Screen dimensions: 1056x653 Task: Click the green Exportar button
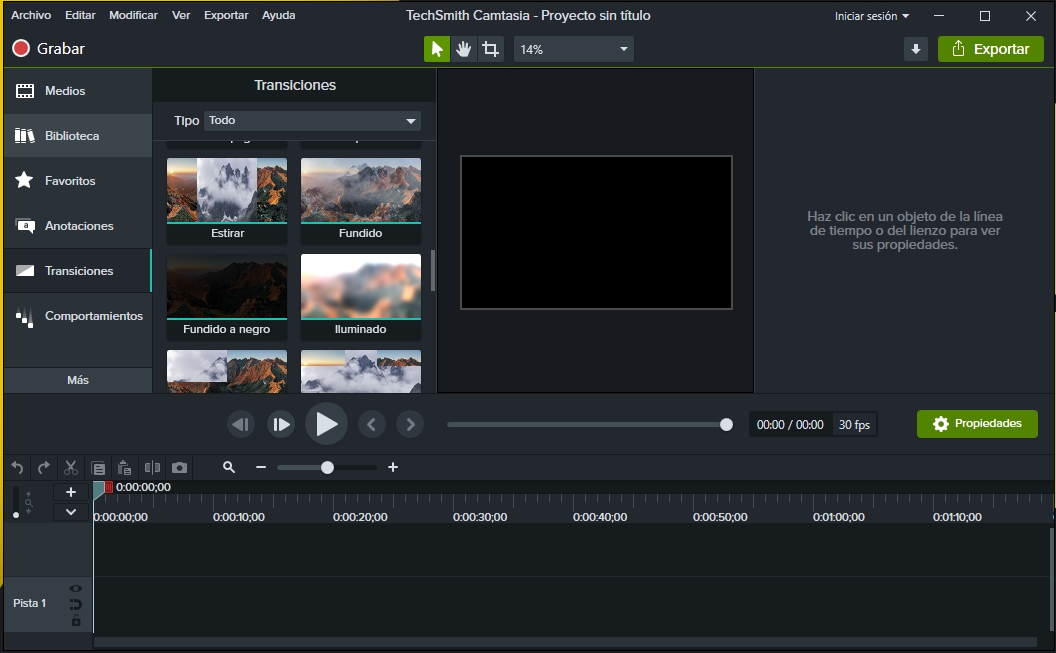click(990, 48)
